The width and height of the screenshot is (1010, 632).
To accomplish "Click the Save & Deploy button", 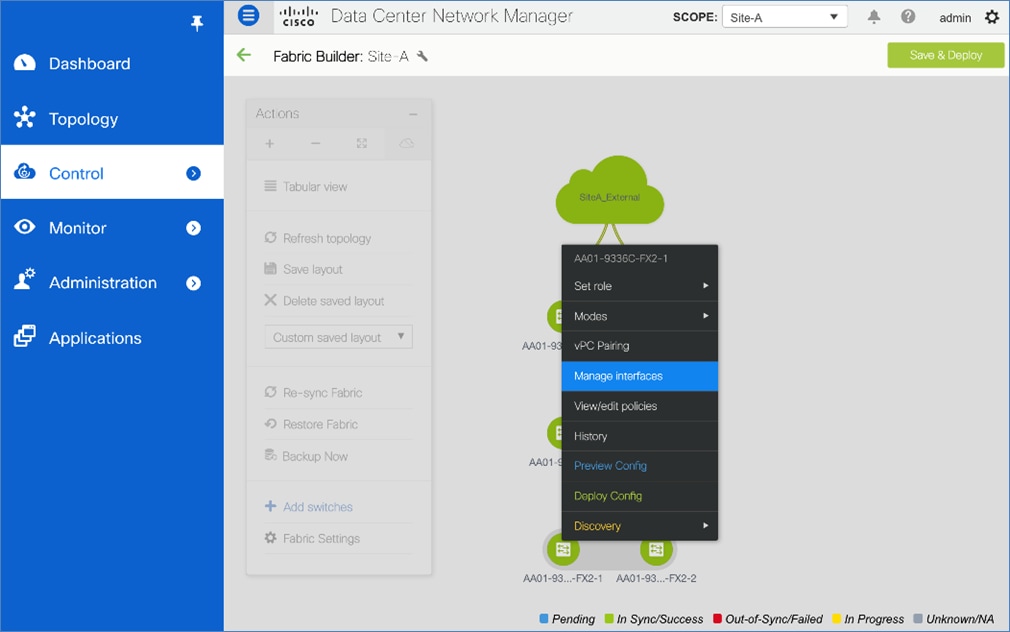I will [945, 55].
